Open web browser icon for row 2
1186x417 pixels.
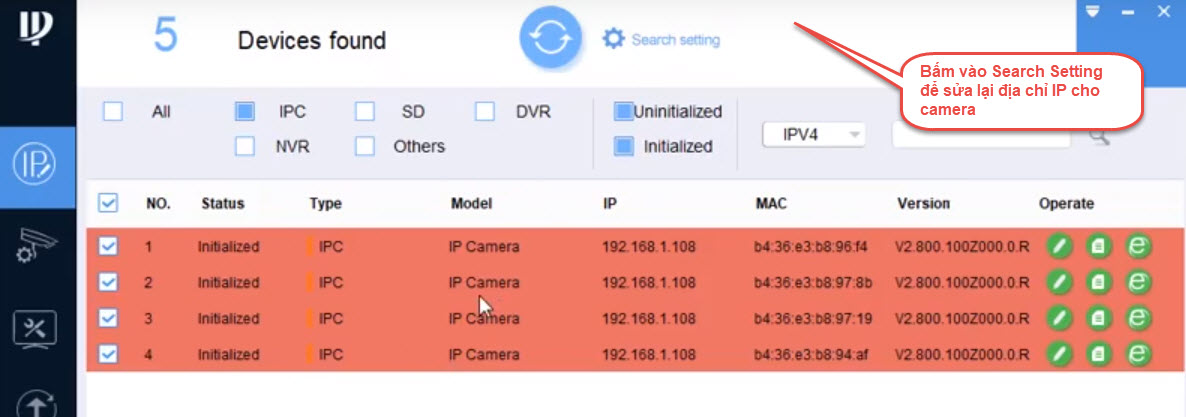coord(1137,282)
